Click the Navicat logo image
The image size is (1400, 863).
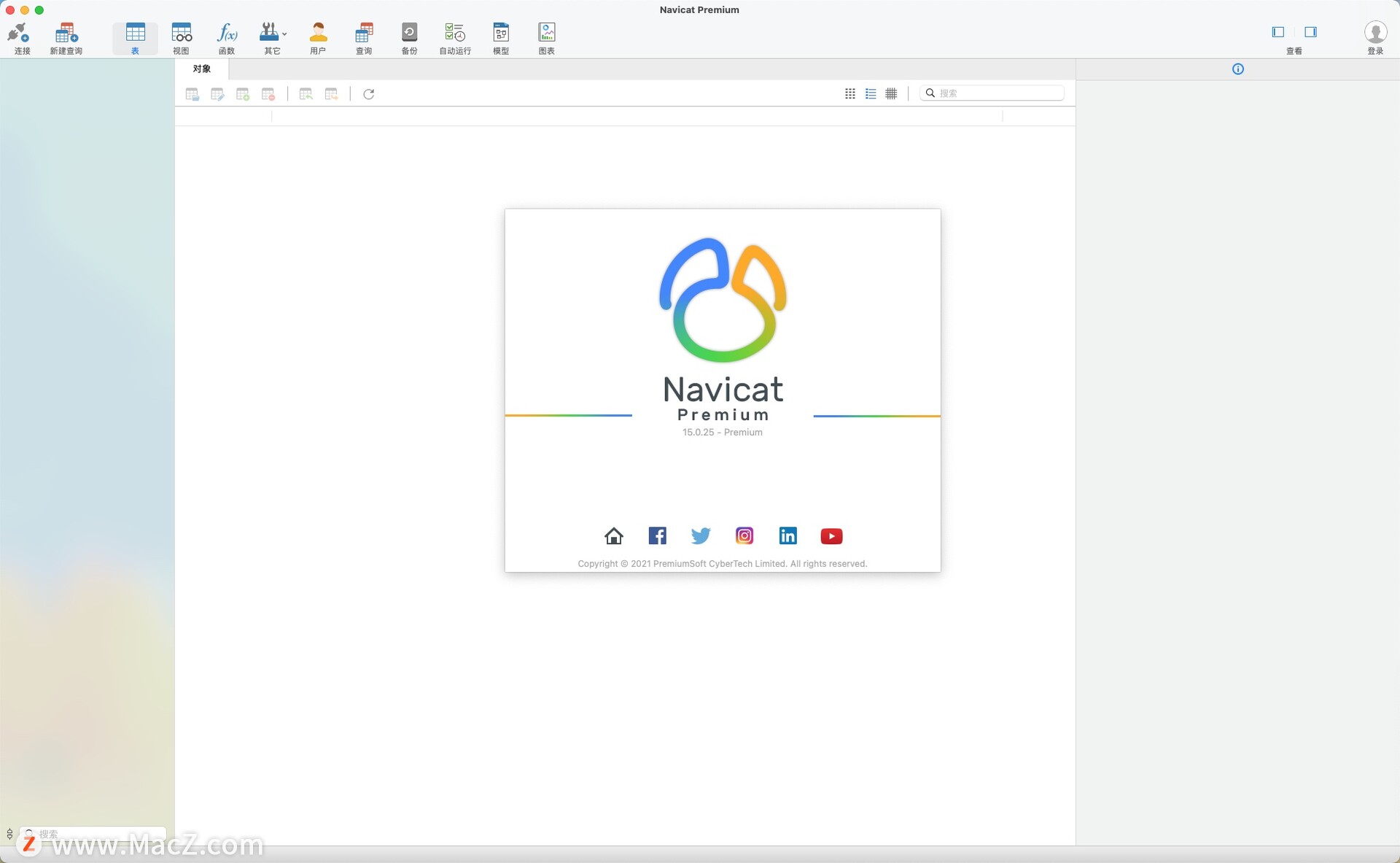pyautogui.click(x=723, y=300)
